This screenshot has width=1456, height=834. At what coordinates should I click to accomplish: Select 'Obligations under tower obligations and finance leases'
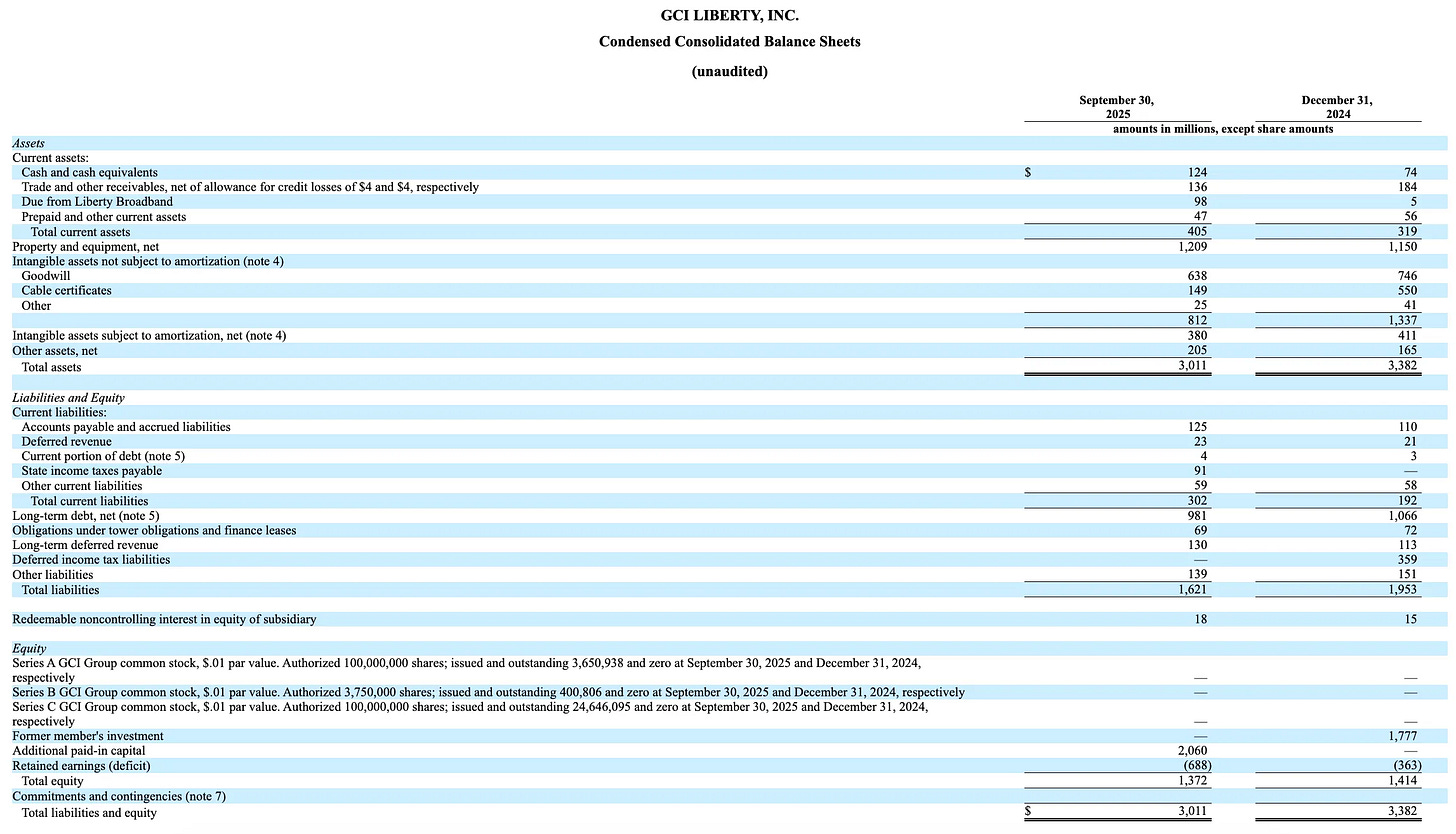point(154,530)
